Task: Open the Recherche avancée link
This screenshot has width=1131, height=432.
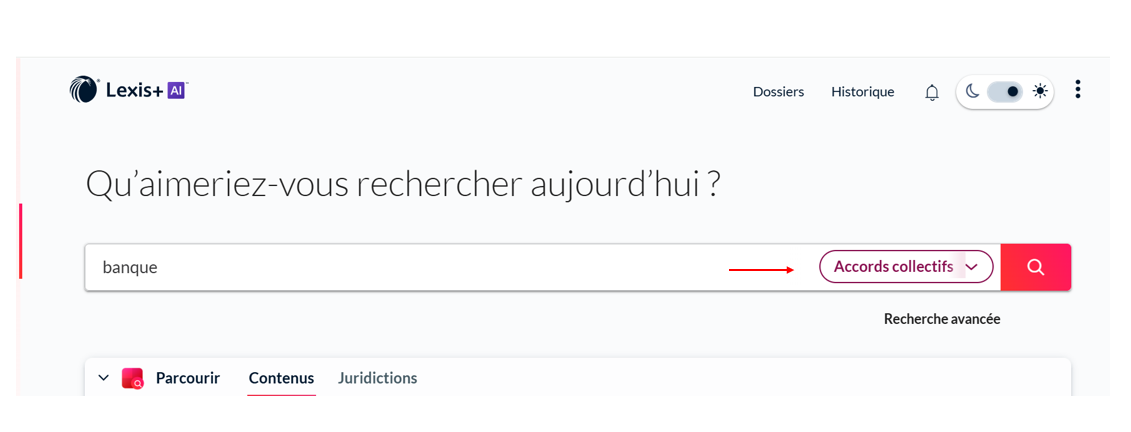Action: click(x=941, y=319)
